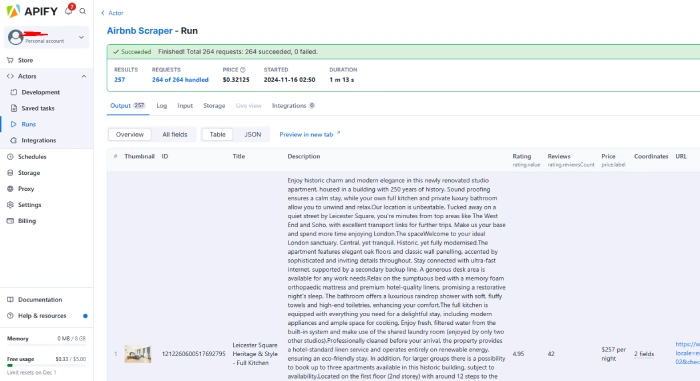Switch to the Storage tab

(x=214, y=105)
